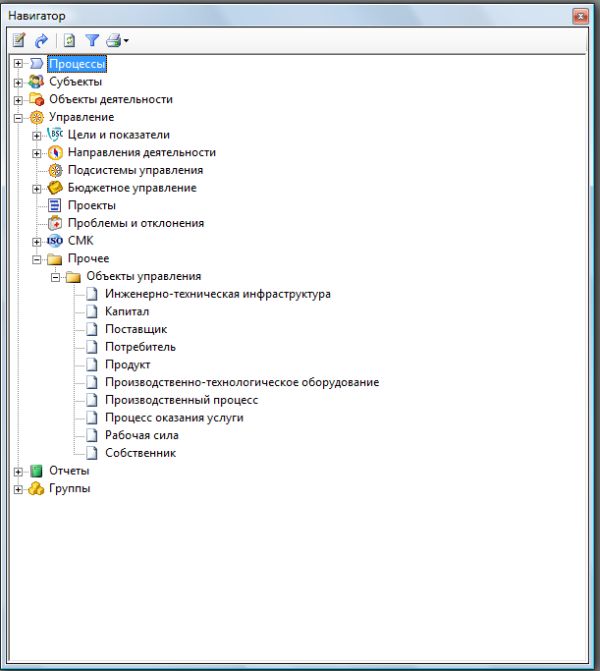The image size is (600, 671).
Task: Select Направления деятельности in the tree
Action: 141,153
